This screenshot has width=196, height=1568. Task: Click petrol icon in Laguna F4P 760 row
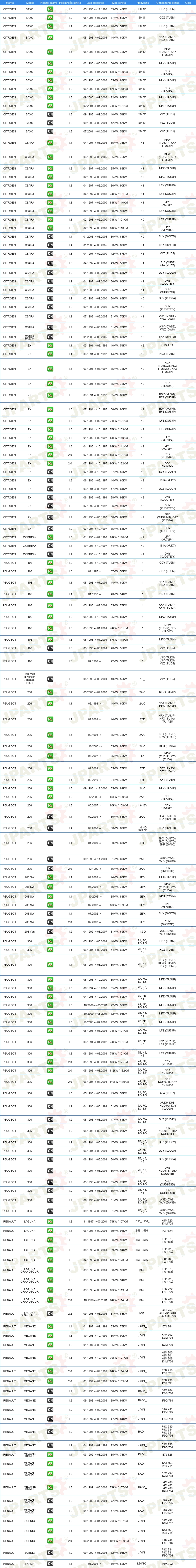pyautogui.click(x=51, y=1260)
